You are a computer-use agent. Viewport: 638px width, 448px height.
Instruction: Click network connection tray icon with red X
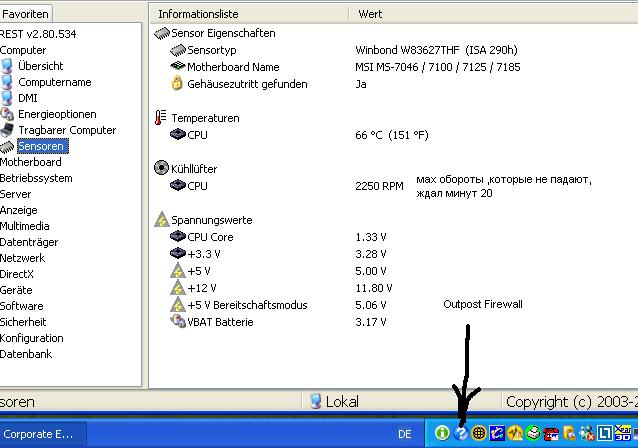(587, 433)
